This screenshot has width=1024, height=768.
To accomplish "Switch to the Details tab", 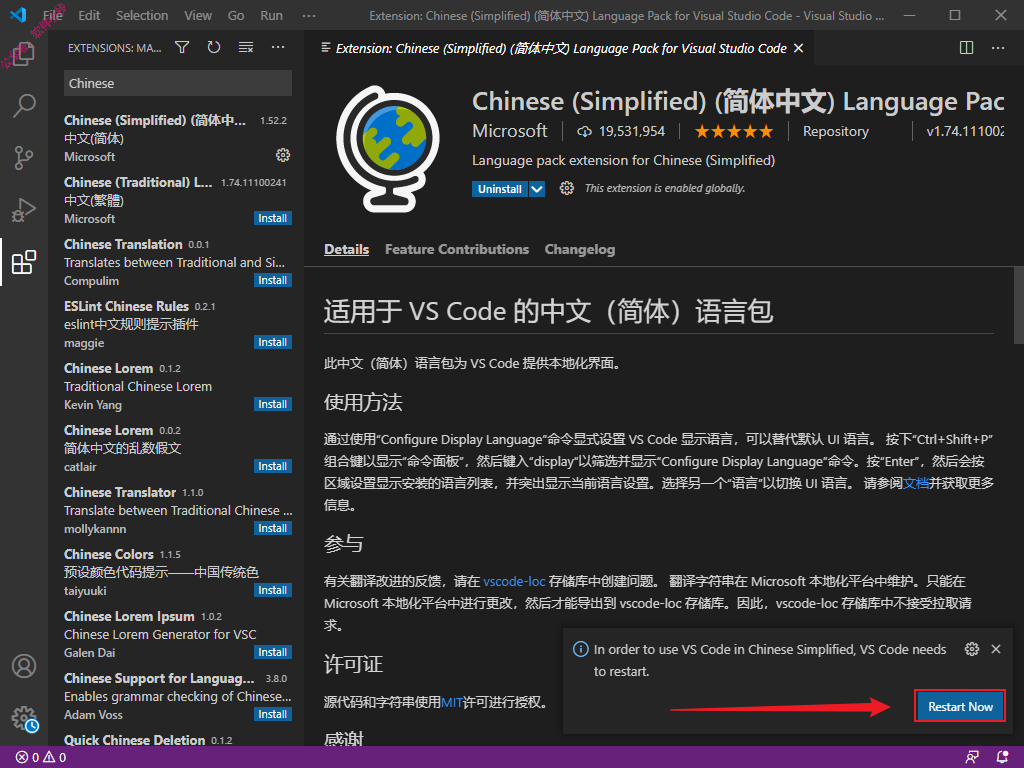I will pyautogui.click(x=346, y=249).
